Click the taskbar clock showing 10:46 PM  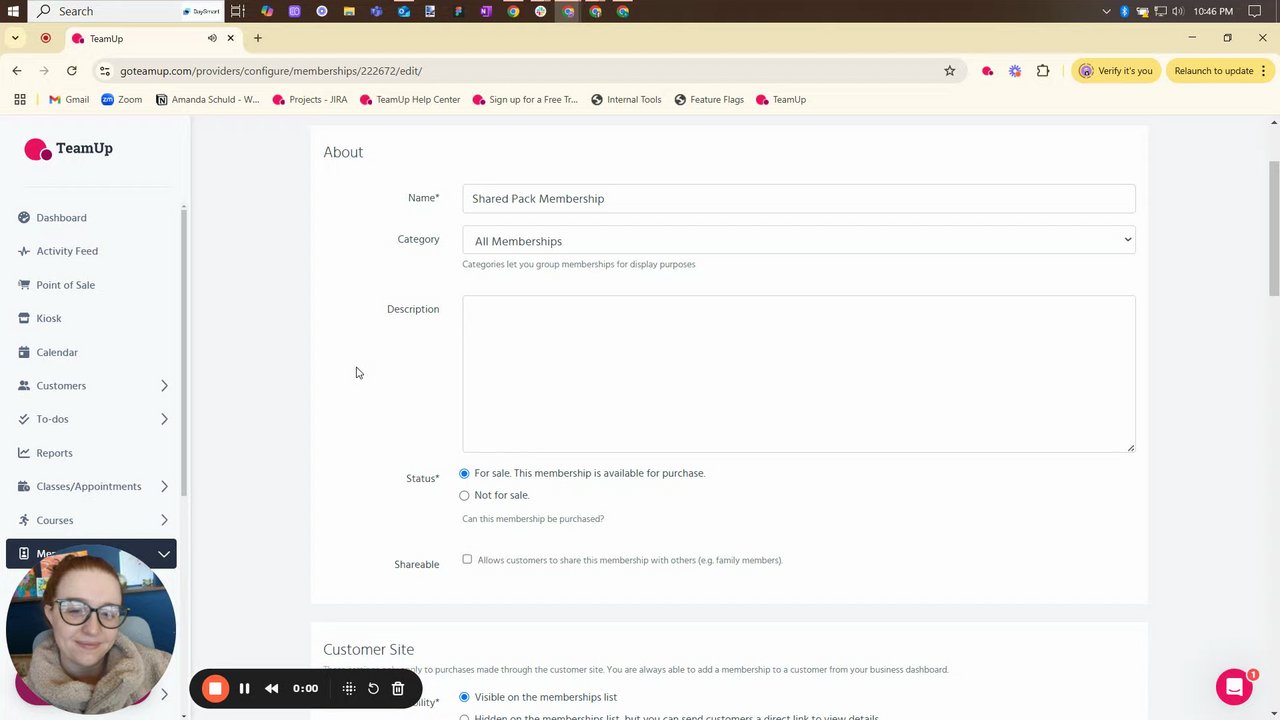[x=1213, y=11]
